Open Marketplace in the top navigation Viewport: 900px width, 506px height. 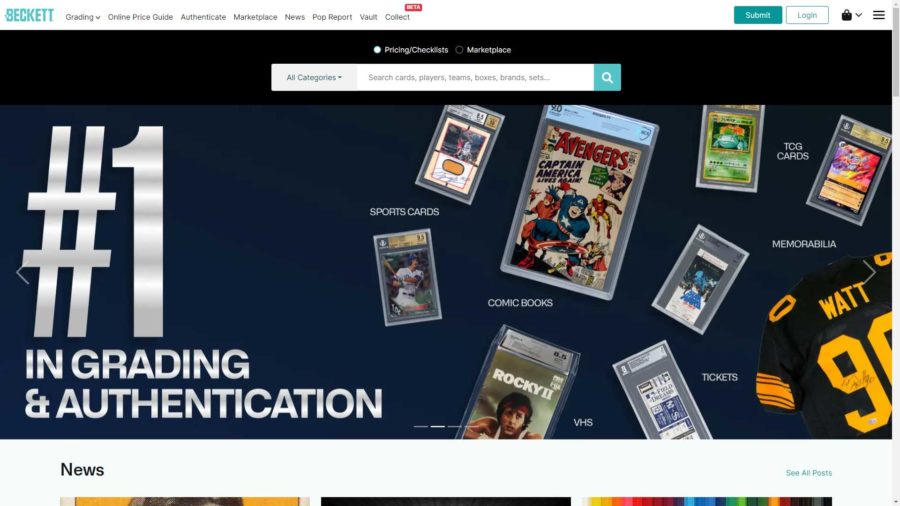coord(255,17)
